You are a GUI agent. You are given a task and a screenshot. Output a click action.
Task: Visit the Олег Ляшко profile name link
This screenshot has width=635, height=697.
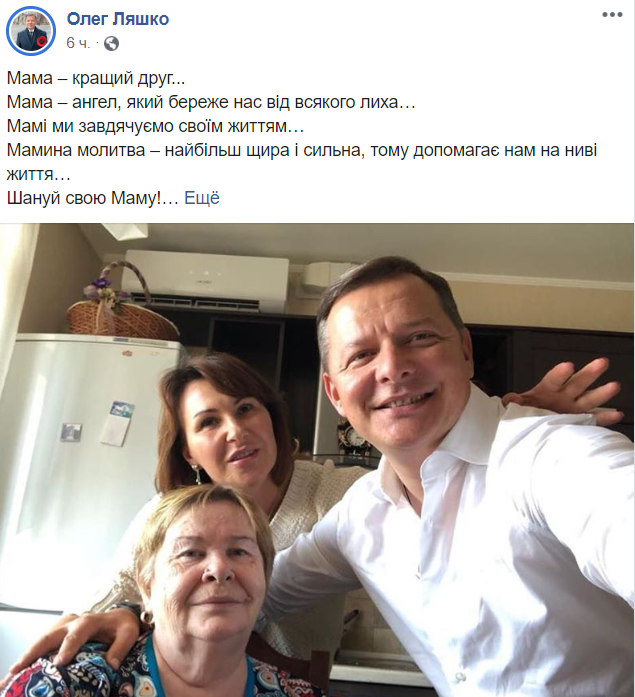pyautogui.click(x=118, y=19)
